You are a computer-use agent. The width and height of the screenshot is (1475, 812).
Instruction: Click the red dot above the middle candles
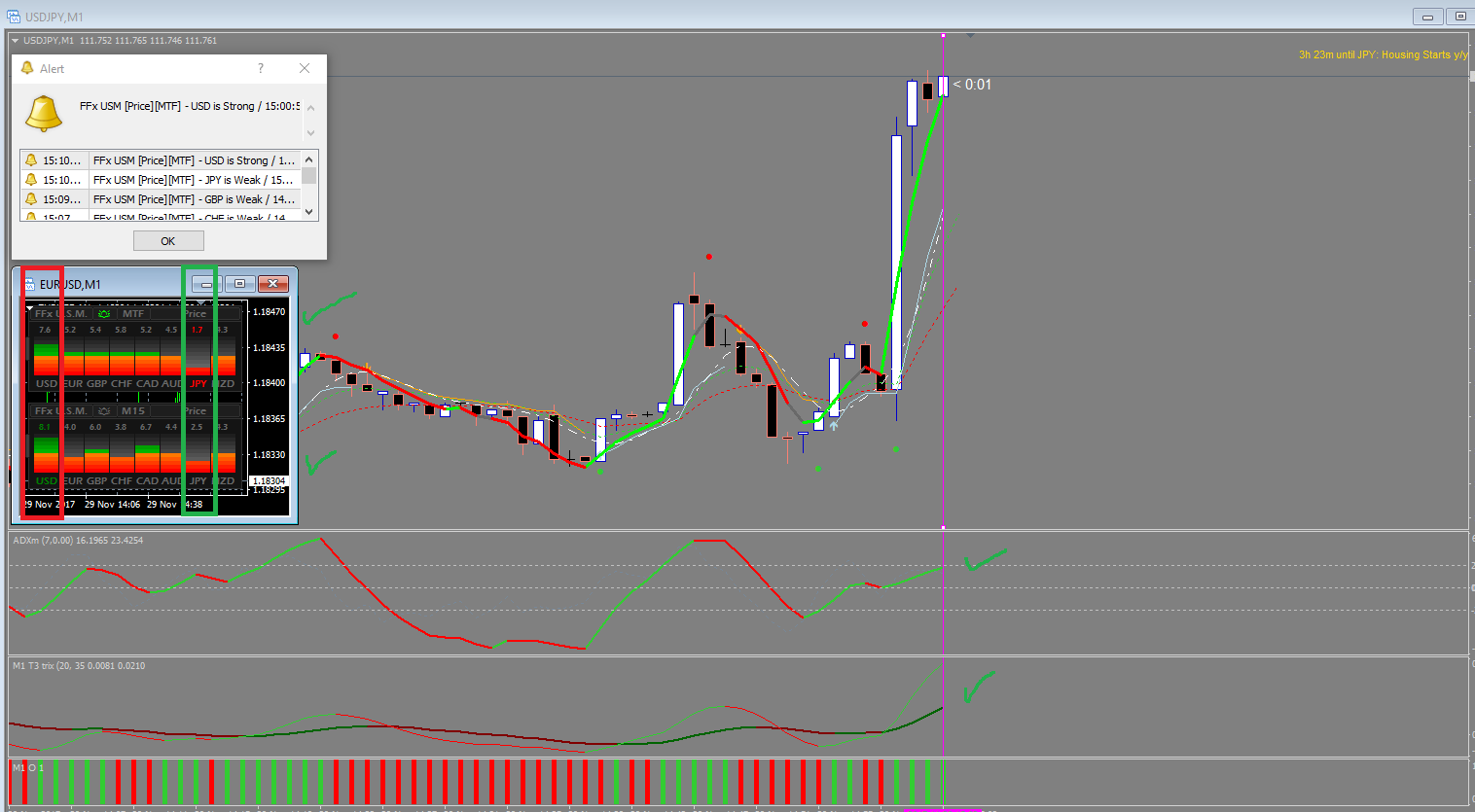coord(709,257)
